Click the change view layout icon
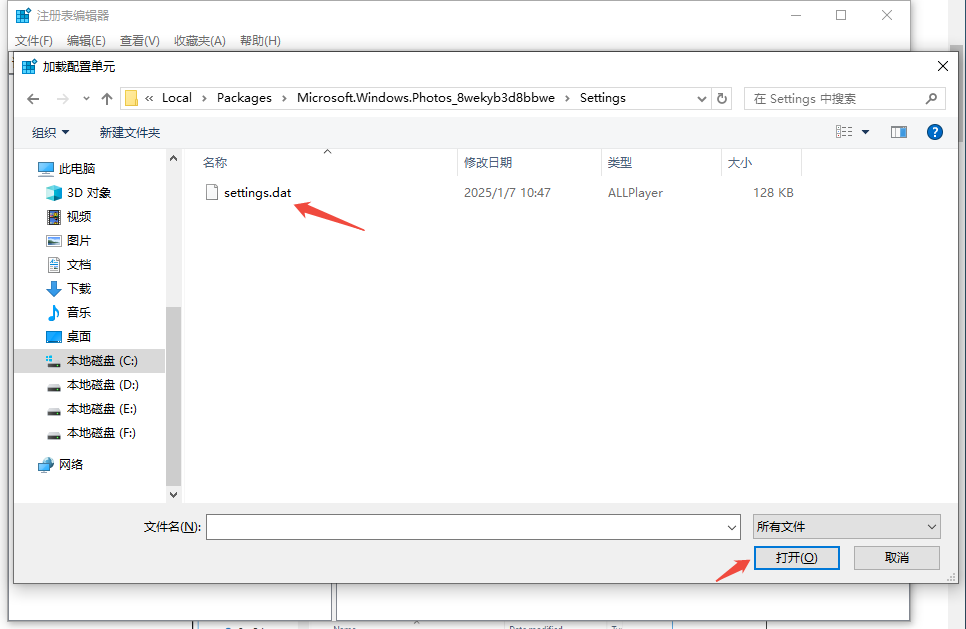The width and height of the screenshot is (966, 629). 844,132
